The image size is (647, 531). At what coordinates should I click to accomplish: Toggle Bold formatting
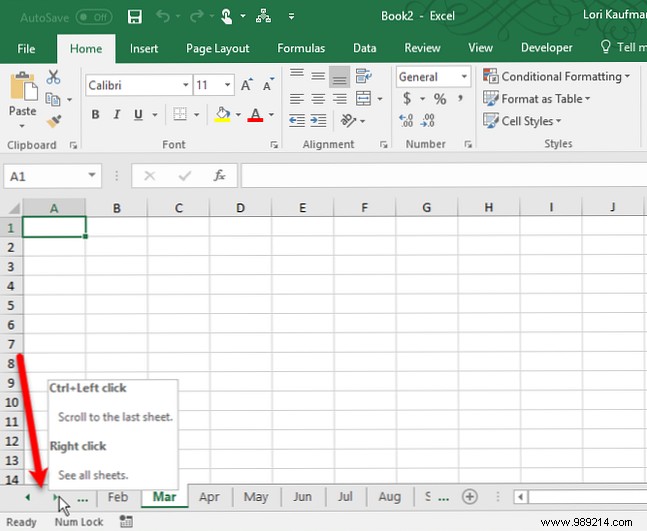[95, 114]
